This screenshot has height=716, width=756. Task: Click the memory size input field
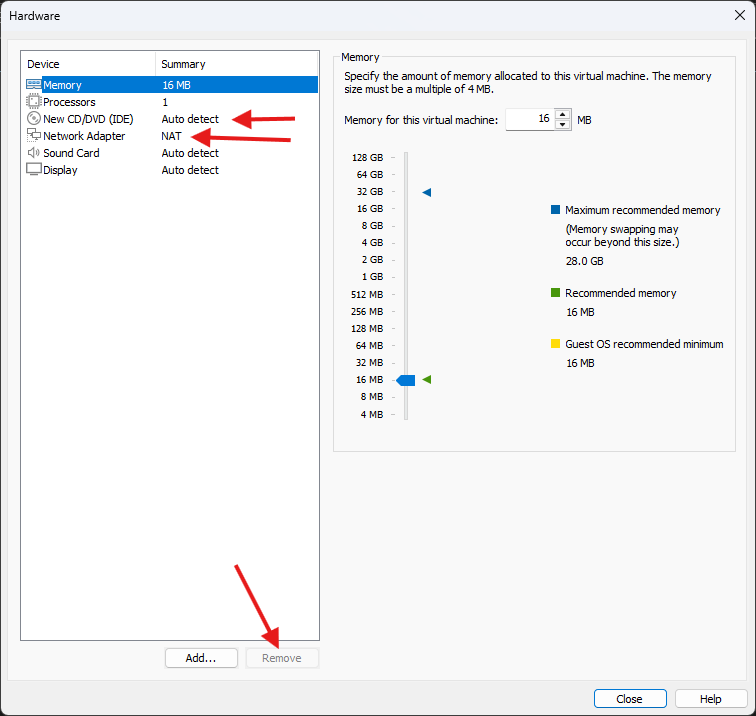pyautogui.click(x=529, y=119)
